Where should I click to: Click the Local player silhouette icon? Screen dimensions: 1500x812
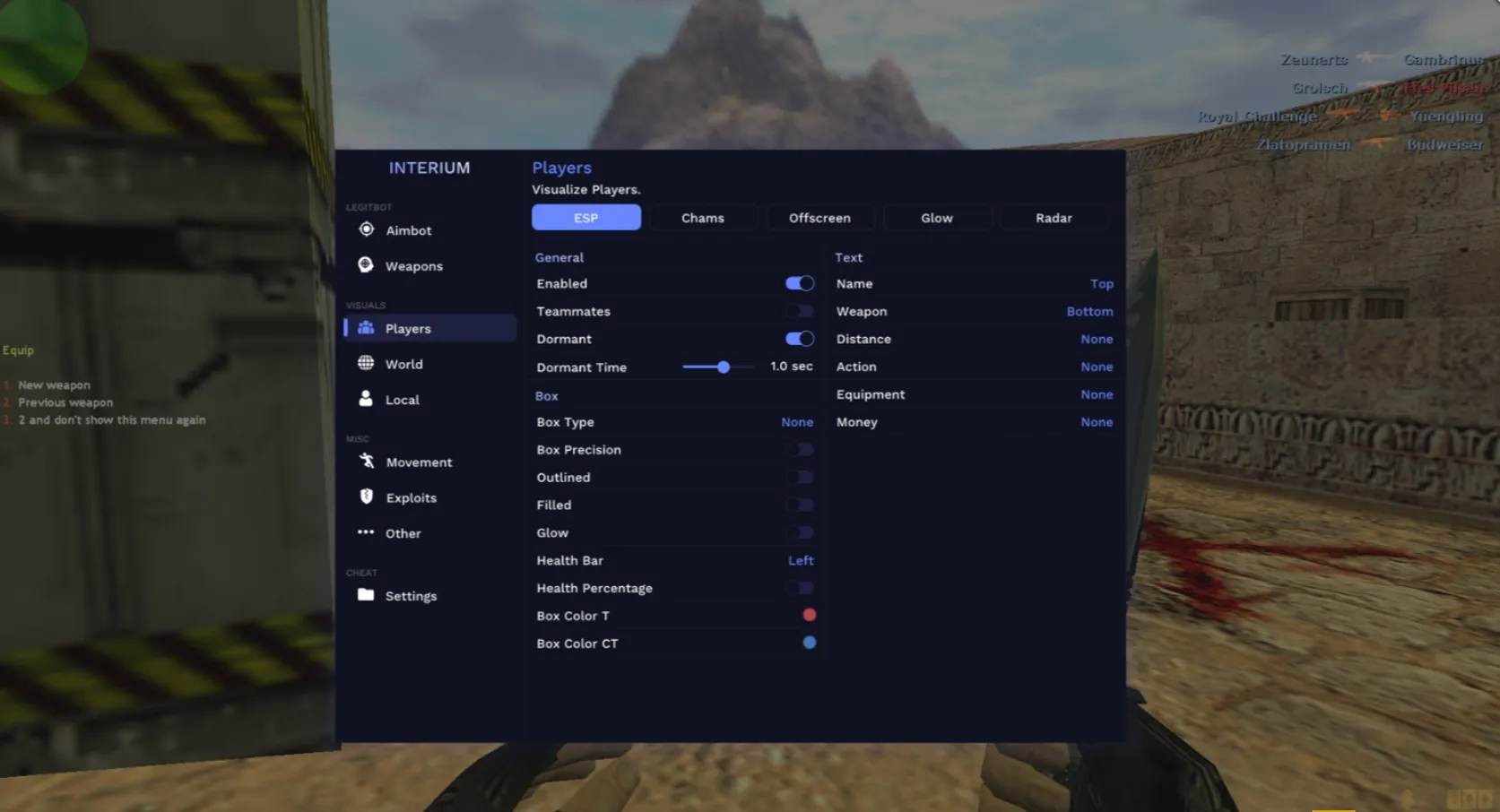coord(366,399)
